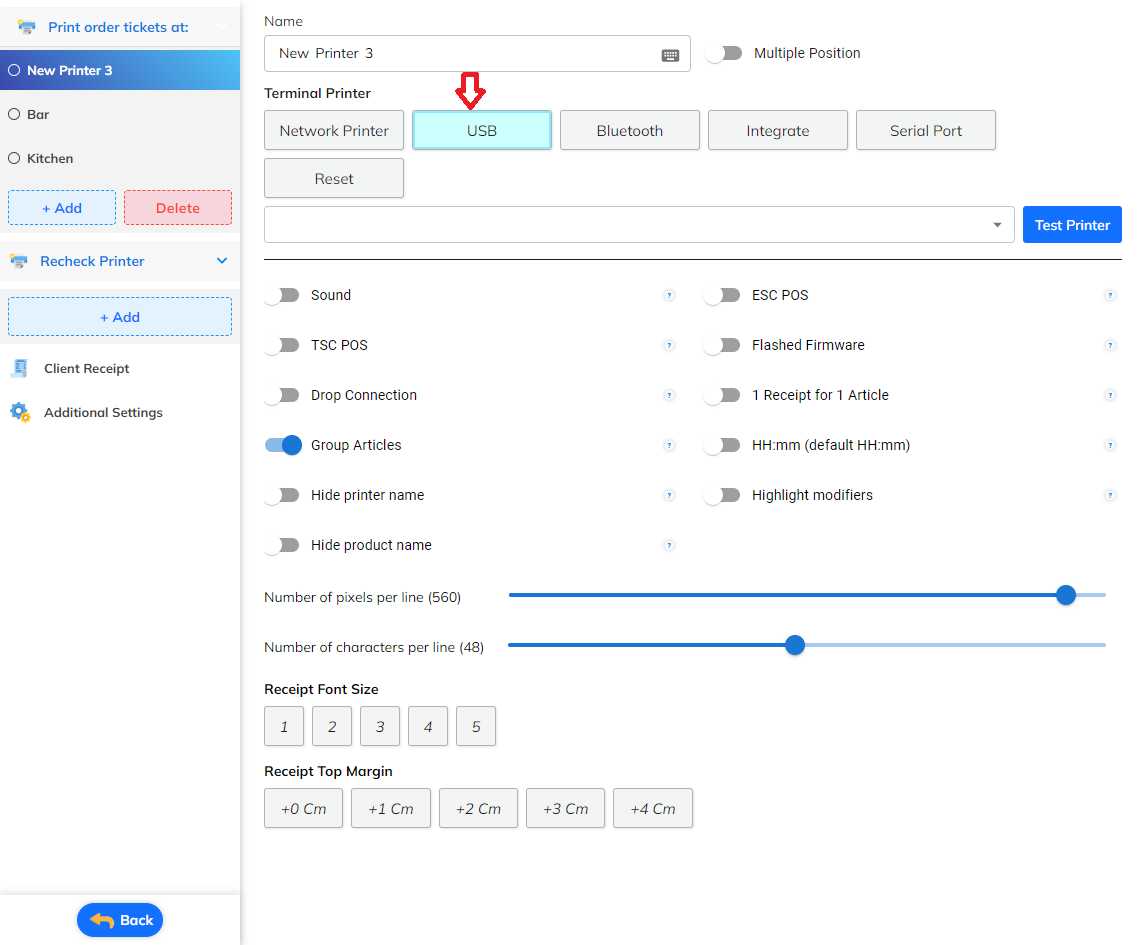Screen dimensions: 1146x945
Task: Click the help icon next to Hide product name
Action: coord(669,545)
